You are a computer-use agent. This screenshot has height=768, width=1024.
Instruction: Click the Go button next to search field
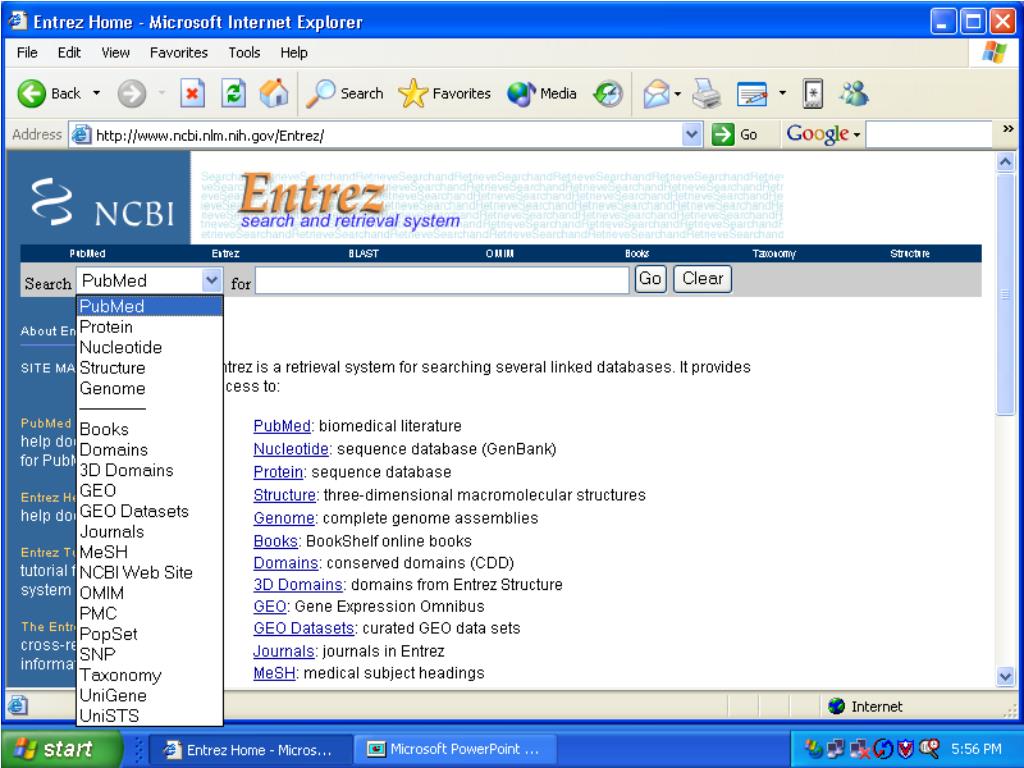tap(650, 279)
